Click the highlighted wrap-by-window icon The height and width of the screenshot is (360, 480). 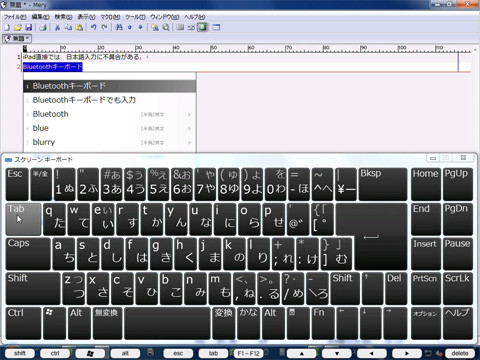click(202, 27)
